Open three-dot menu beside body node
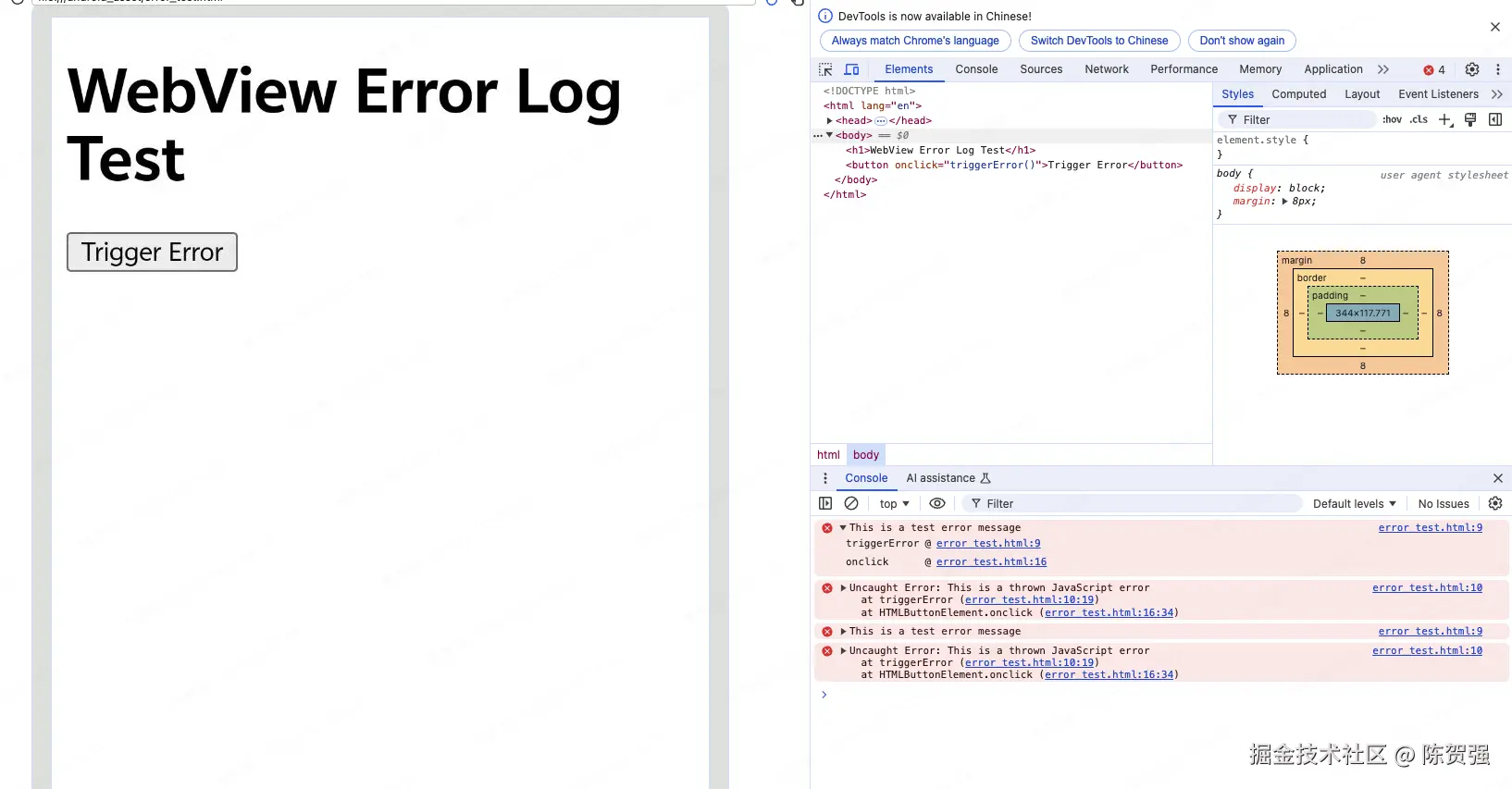This screenshot has width=1512, height=789. 817,135
